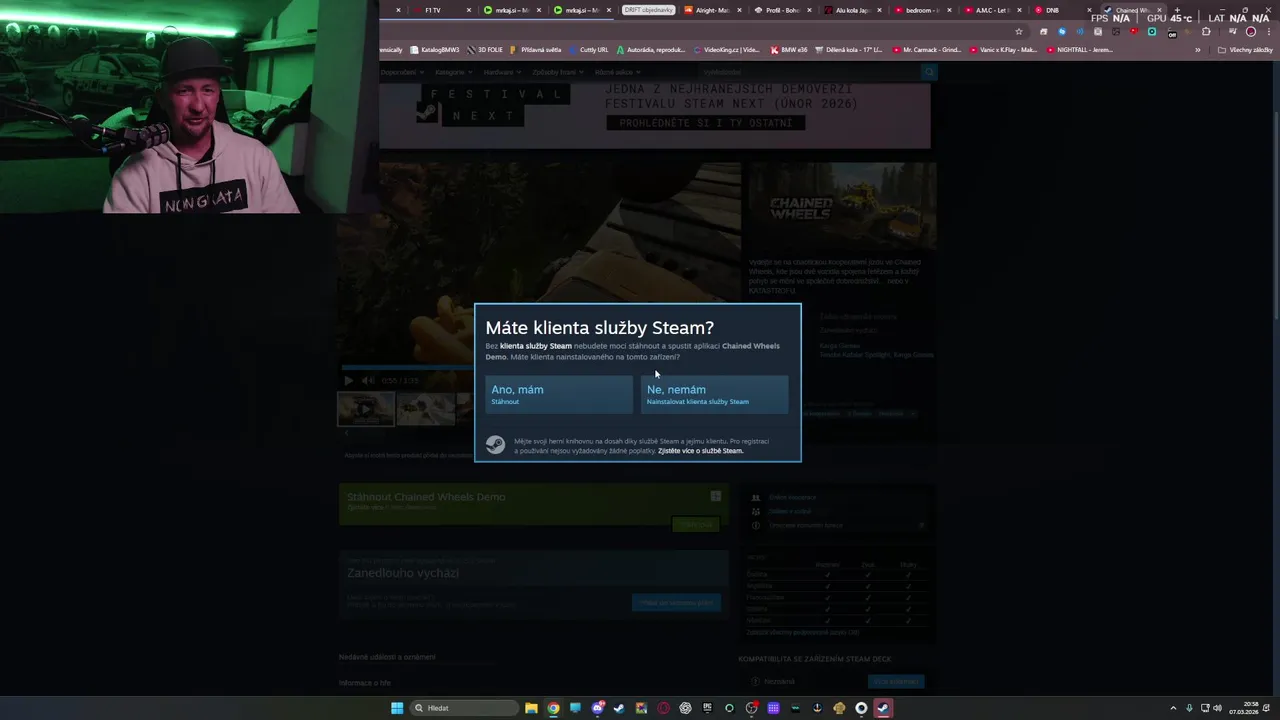1280x720 pixels.
Task: Open "Zjistěte více o službě Steam" link
Action: click(x=700, y=451)
